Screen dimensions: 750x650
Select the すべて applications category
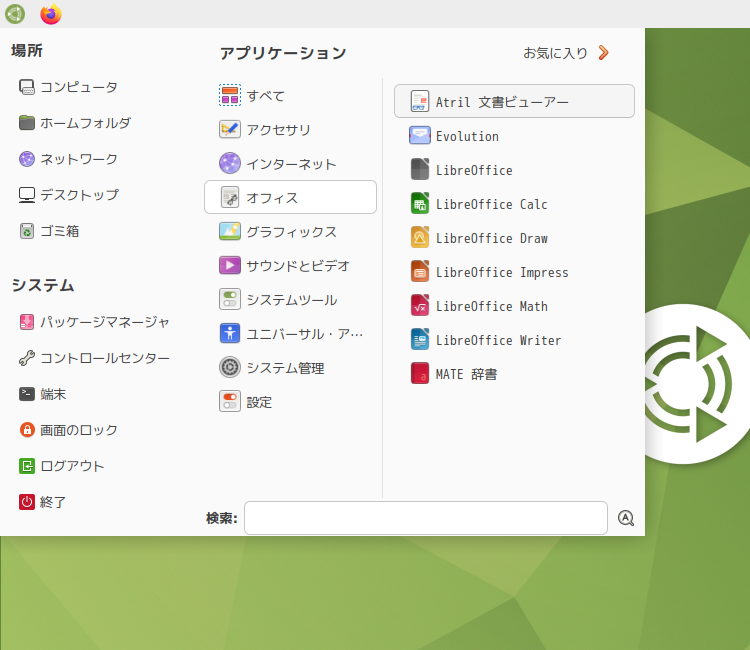[x=290, y=95]
